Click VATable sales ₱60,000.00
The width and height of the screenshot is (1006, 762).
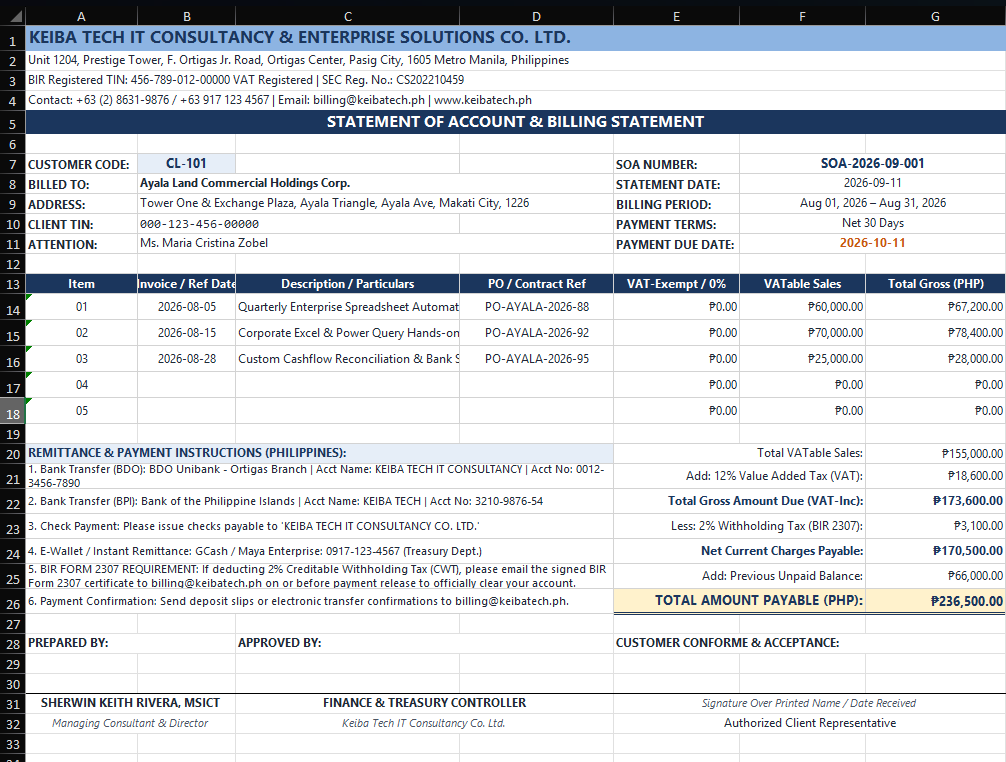[802, 307]
